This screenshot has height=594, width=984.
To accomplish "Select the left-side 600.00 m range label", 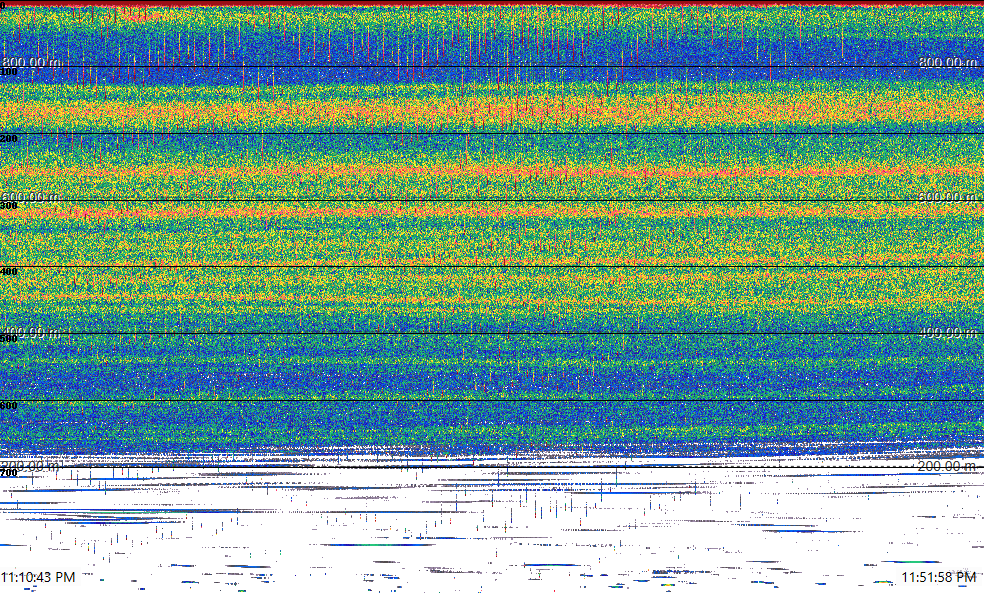I will tap(31, 196).
